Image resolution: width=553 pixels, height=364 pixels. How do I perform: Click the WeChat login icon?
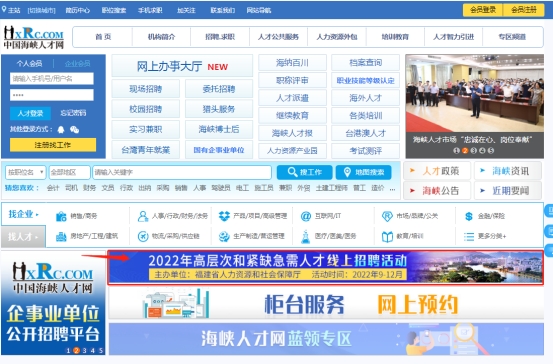click(x=74, y=130)
